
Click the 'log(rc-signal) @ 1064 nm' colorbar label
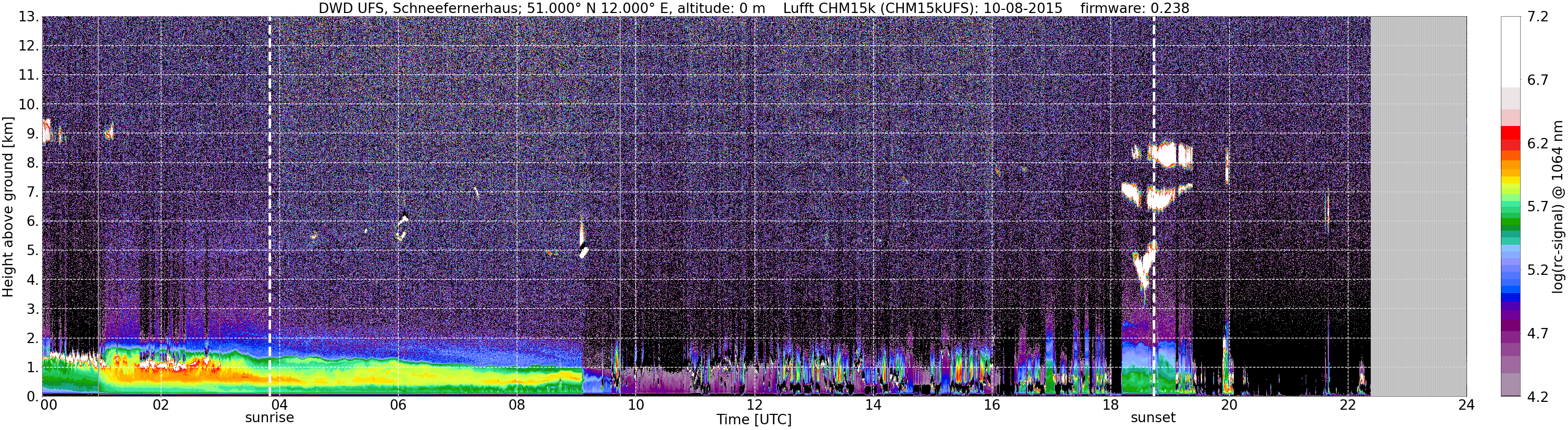[1558, 207]
